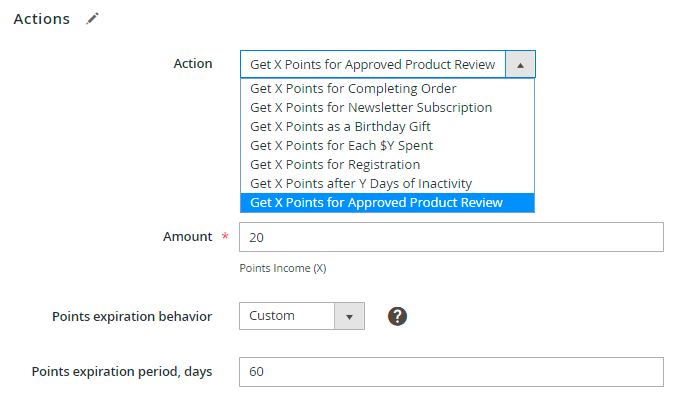Click the Actions section heading

[x=42, y=19]
